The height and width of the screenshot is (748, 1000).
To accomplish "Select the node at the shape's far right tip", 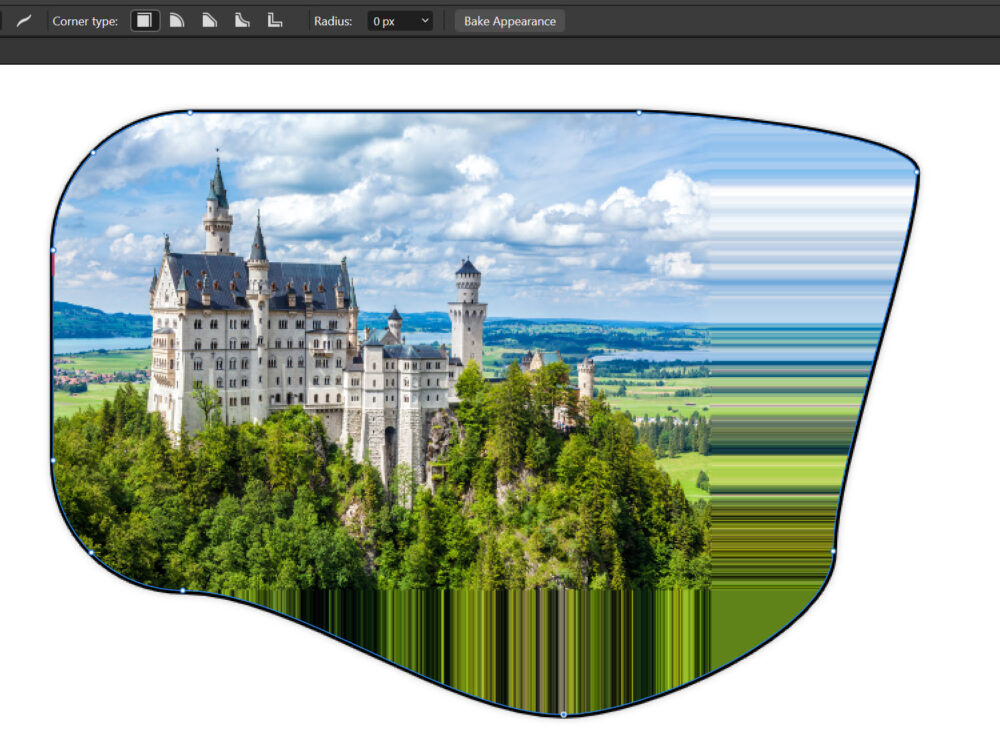I will pyautogui.click(x=916, y=171).
